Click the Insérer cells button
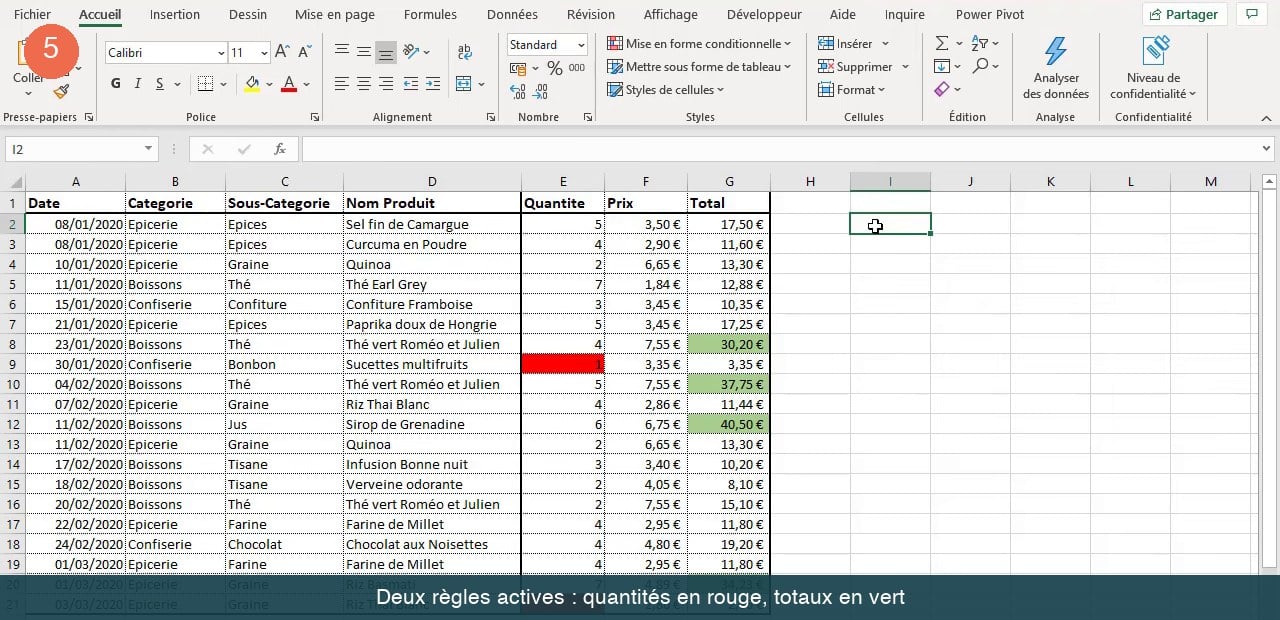Image resolution: width=1280 pixels, height=620 pixels. 854,44
